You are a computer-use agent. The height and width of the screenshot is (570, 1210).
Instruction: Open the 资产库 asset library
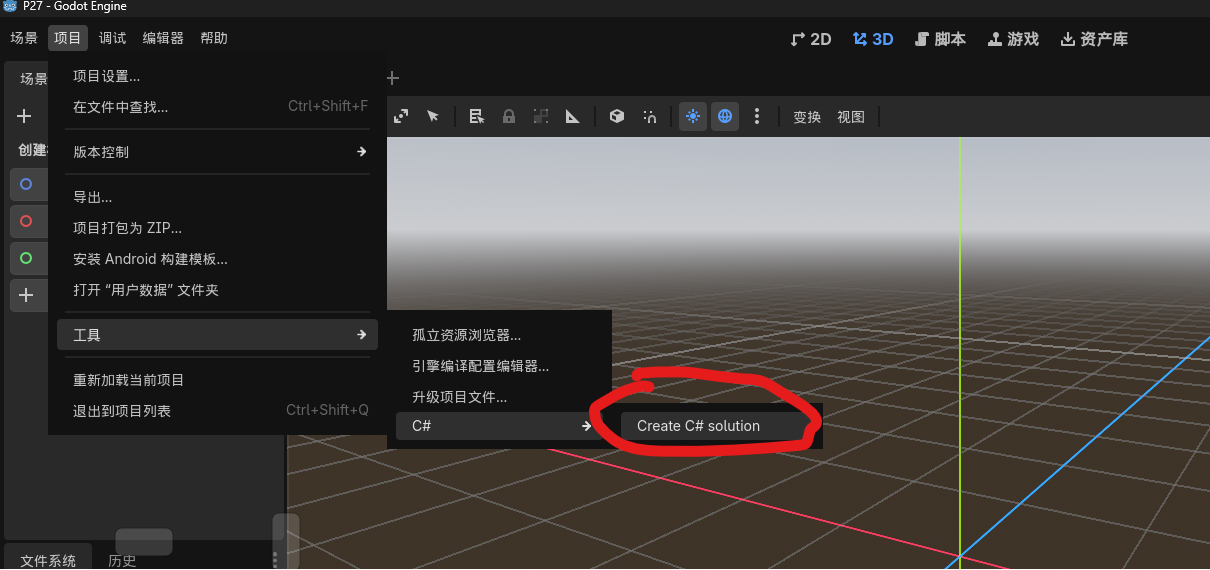click(x=1094, y=39)
